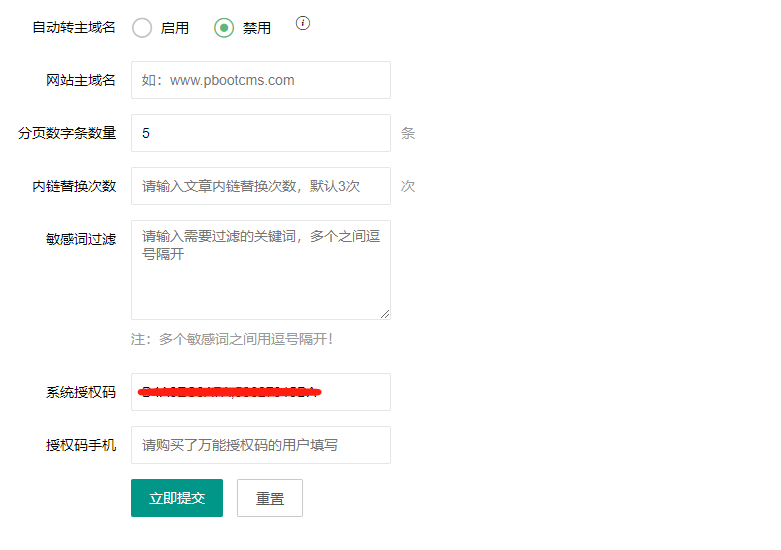Image resolution: width=781 pixels, height=550 pixels.
Task: Select the 启用 radio button
Action: coord(143,28)
